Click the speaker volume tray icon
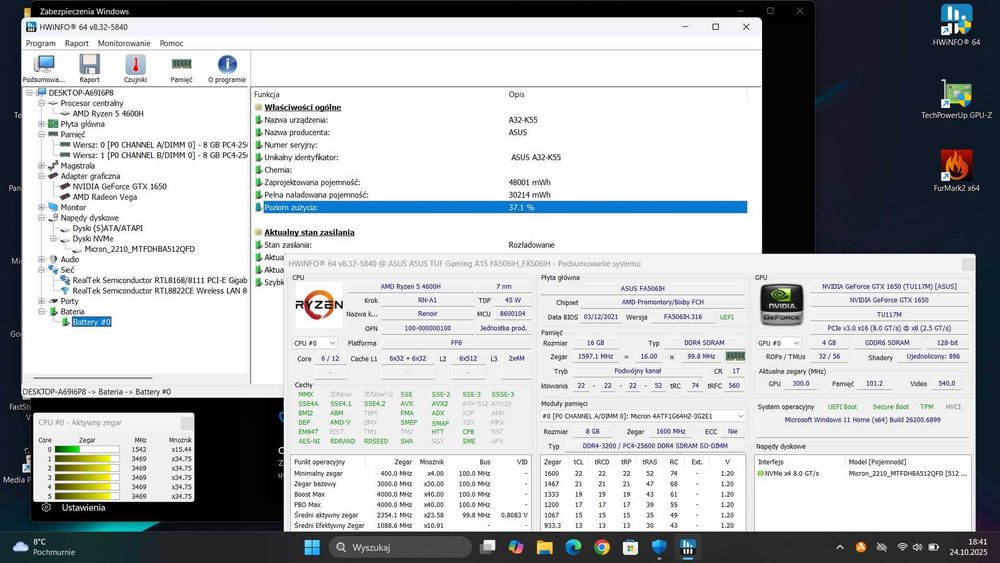The width and height of the screenshot is (1000, 563). click(x=917, y=547)
